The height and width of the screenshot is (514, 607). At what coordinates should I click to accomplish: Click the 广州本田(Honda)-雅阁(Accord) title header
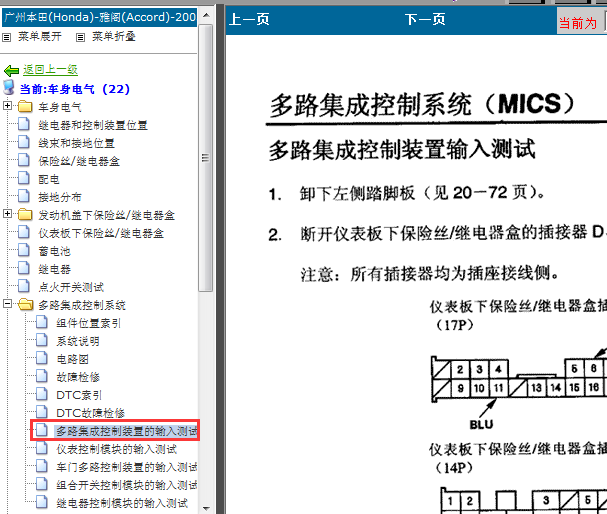99,17
